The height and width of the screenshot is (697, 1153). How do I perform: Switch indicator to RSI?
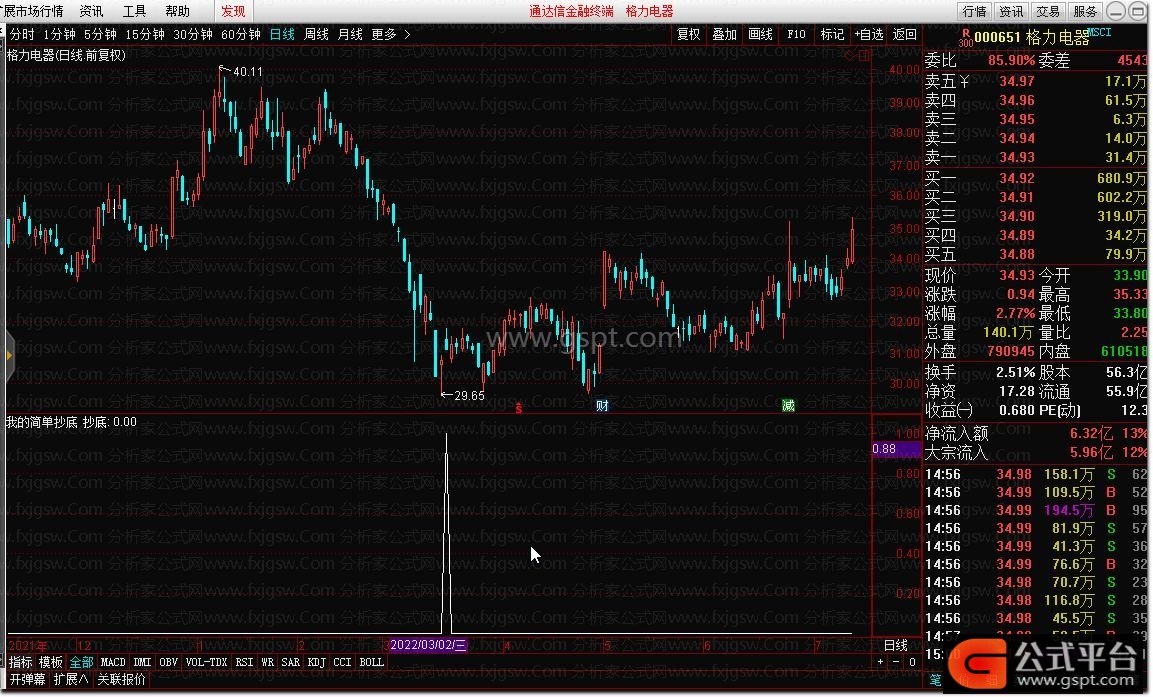coord(244,662)
